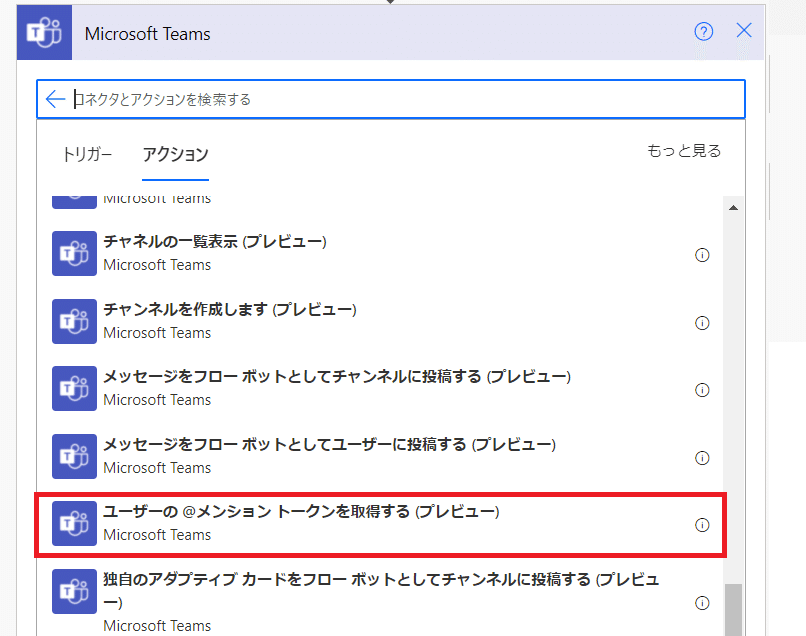Click the Microsoft Teams logo in header
The image size is (806, 636).
point(44,33)
